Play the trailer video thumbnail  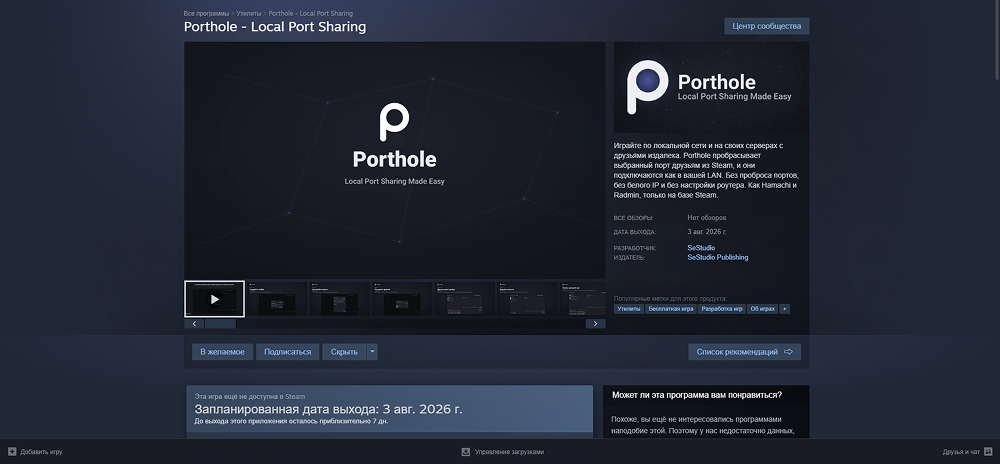pos(214,299)
